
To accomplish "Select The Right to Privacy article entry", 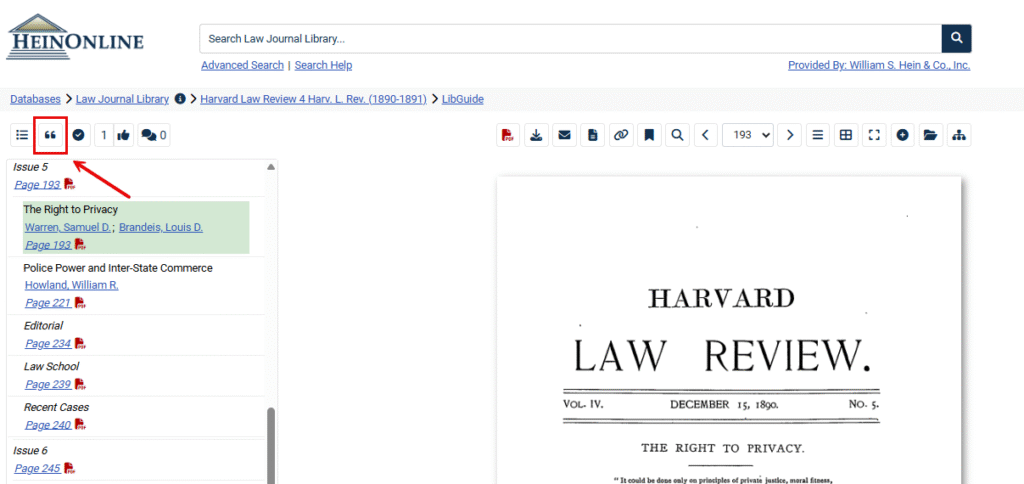I will (71, 210).
